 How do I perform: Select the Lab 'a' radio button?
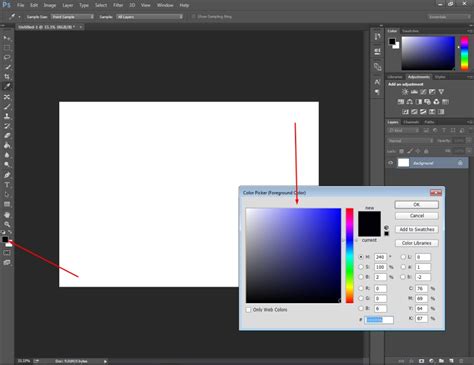403,267
